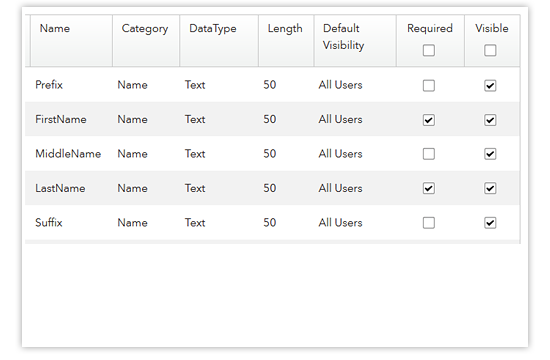Enable Required for the Suffix row
The width and height of the screenshot is (550, 360).
click(429, 223)
